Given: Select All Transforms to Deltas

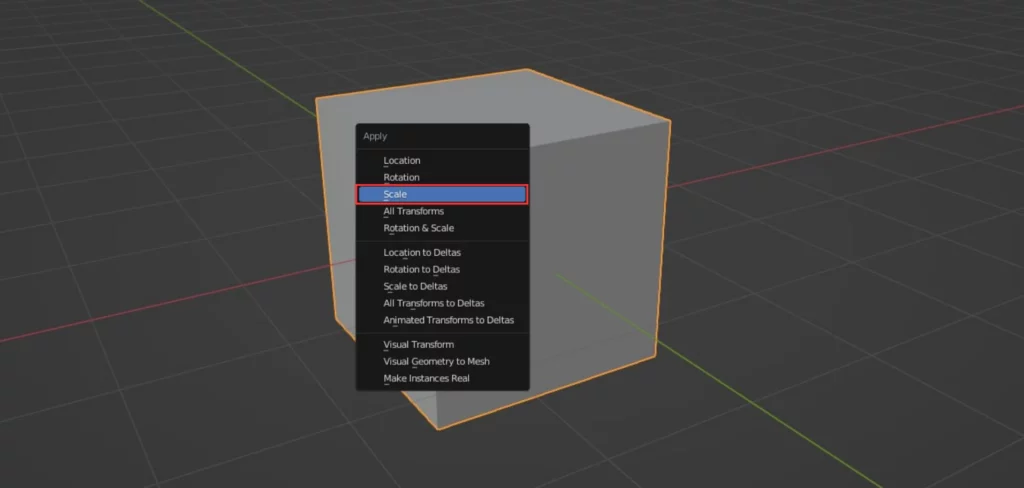Looking at the screenshot, I should point(442,304).
